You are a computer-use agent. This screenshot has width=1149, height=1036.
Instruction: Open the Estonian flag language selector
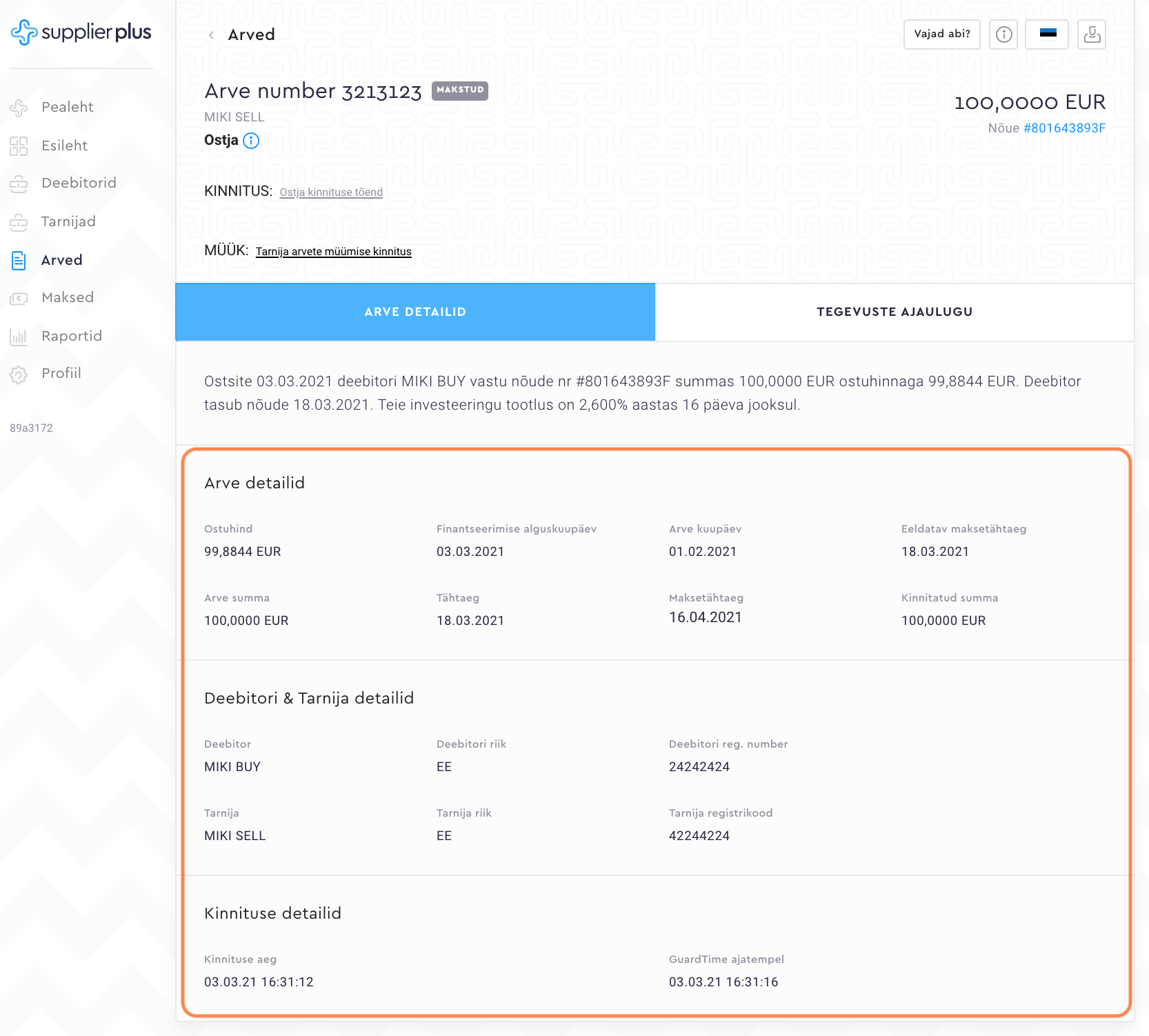(1047, 34)
